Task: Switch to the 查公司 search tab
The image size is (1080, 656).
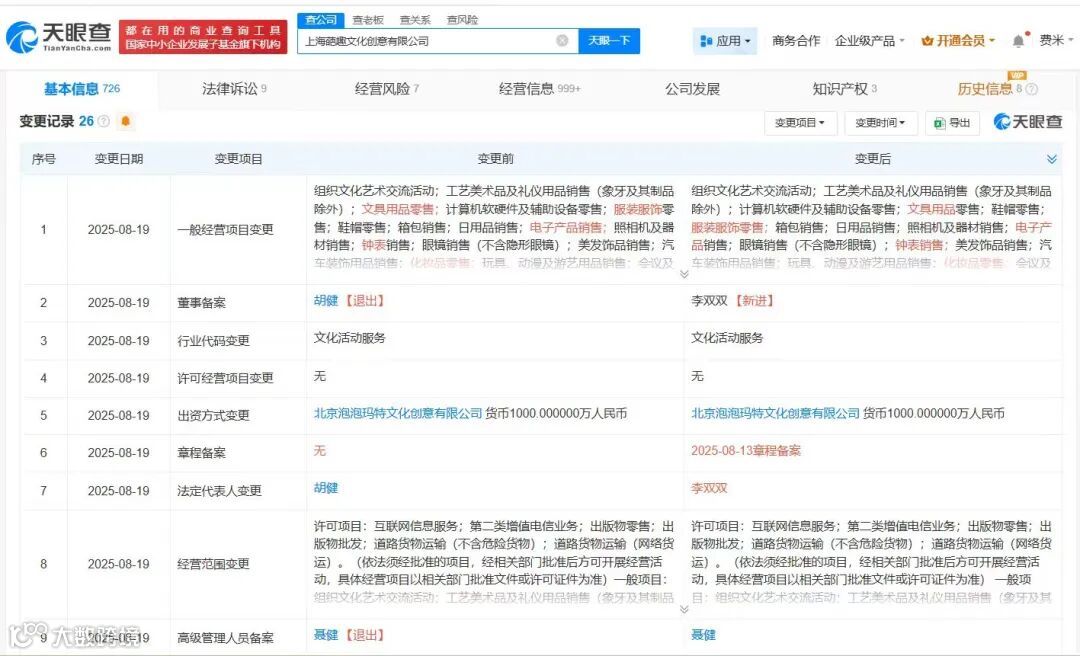Action: pos(321,19)
